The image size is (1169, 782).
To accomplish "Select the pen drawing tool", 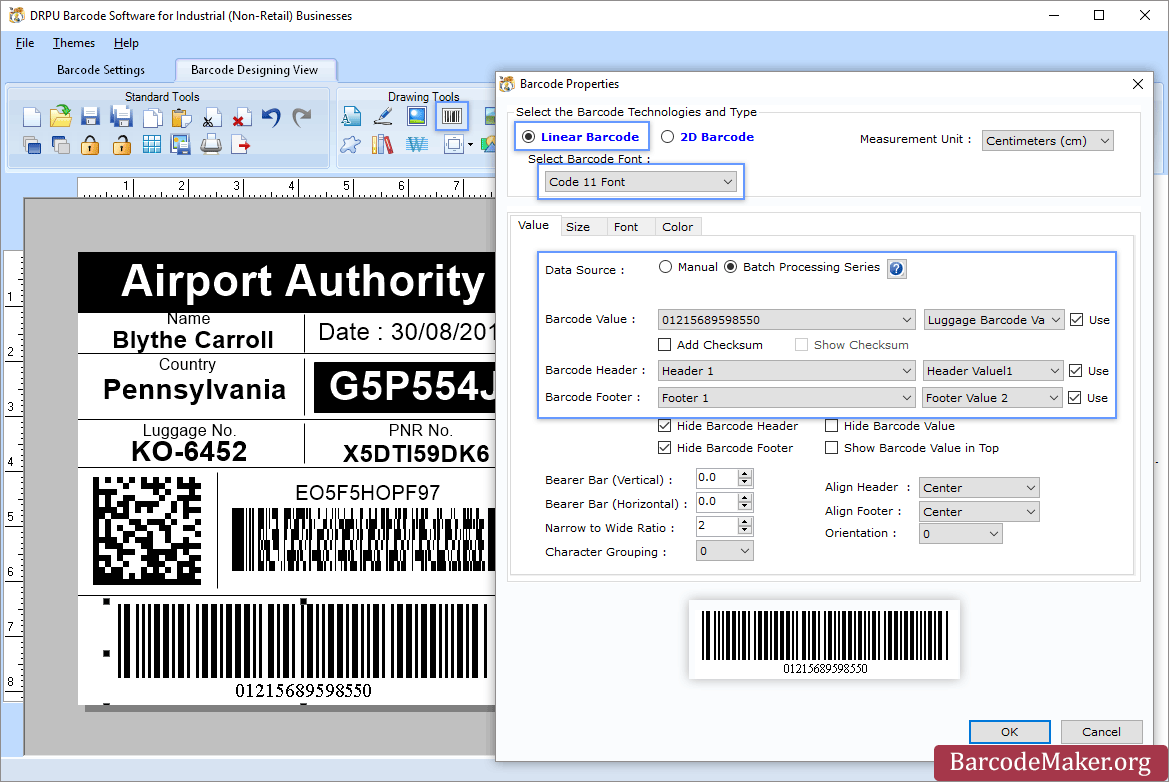I will [383, 116].
